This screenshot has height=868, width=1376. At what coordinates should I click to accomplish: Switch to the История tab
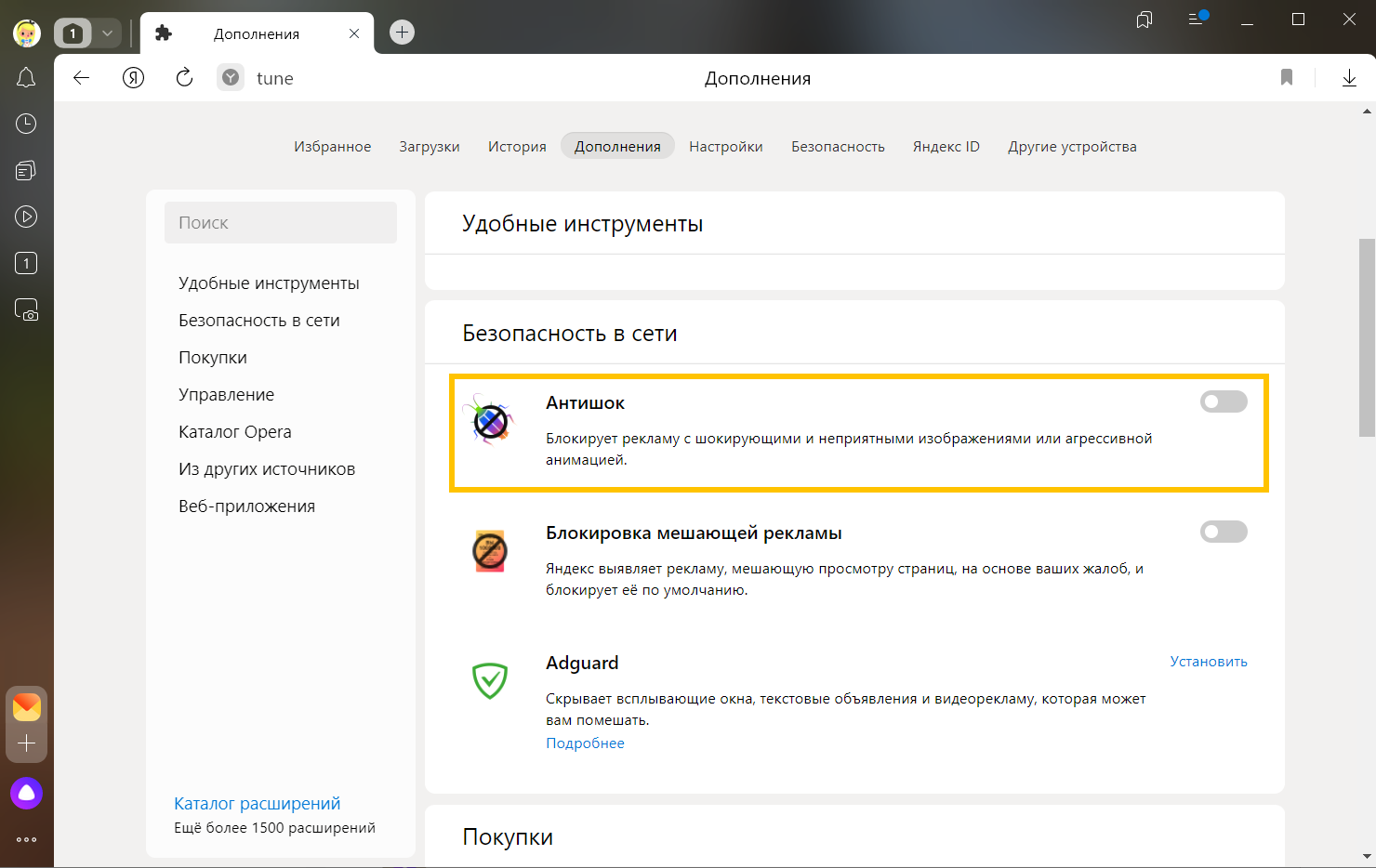click(517, 146)
